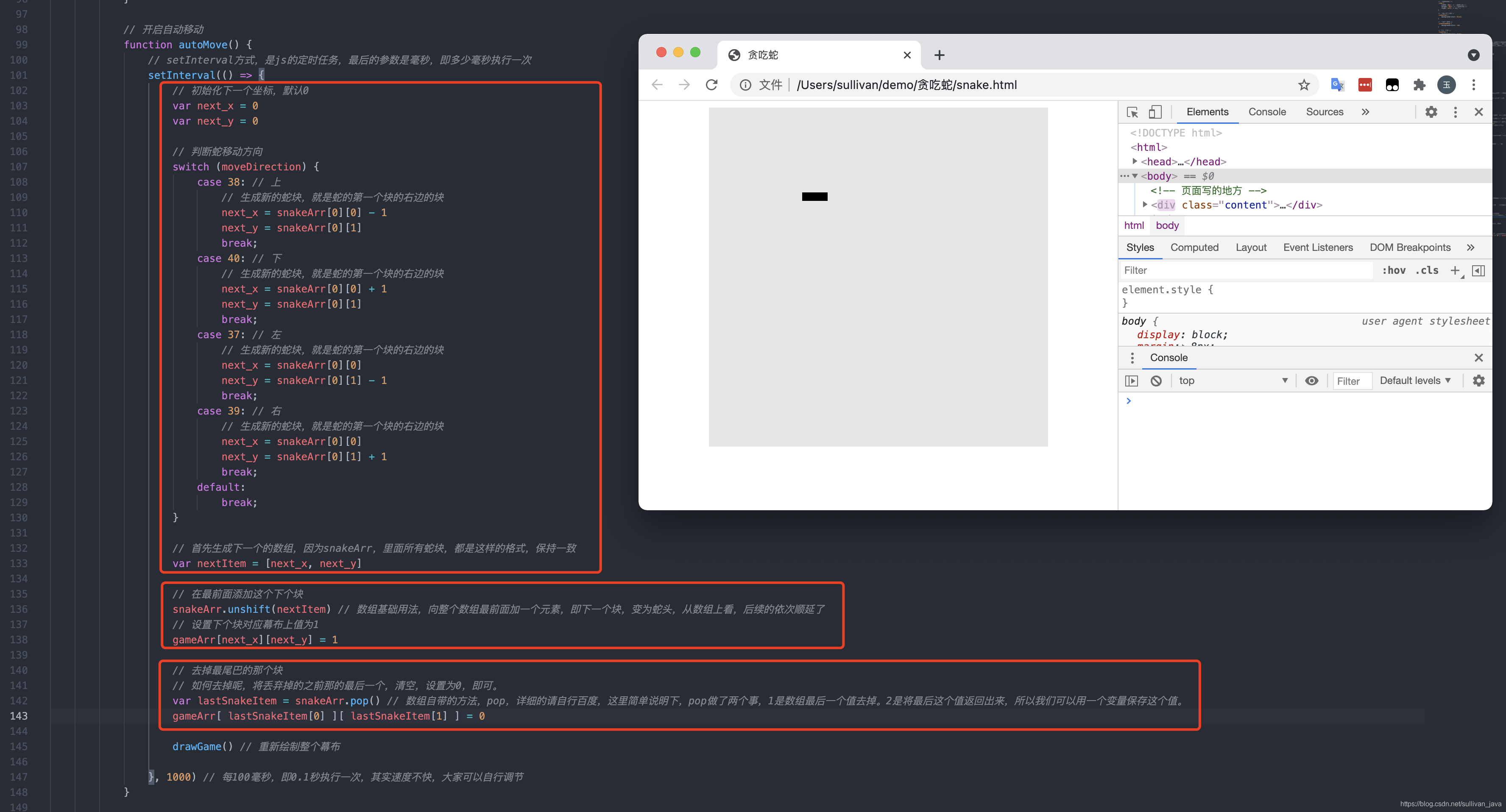Close the 贪吃蛇 browser tab

907,55
